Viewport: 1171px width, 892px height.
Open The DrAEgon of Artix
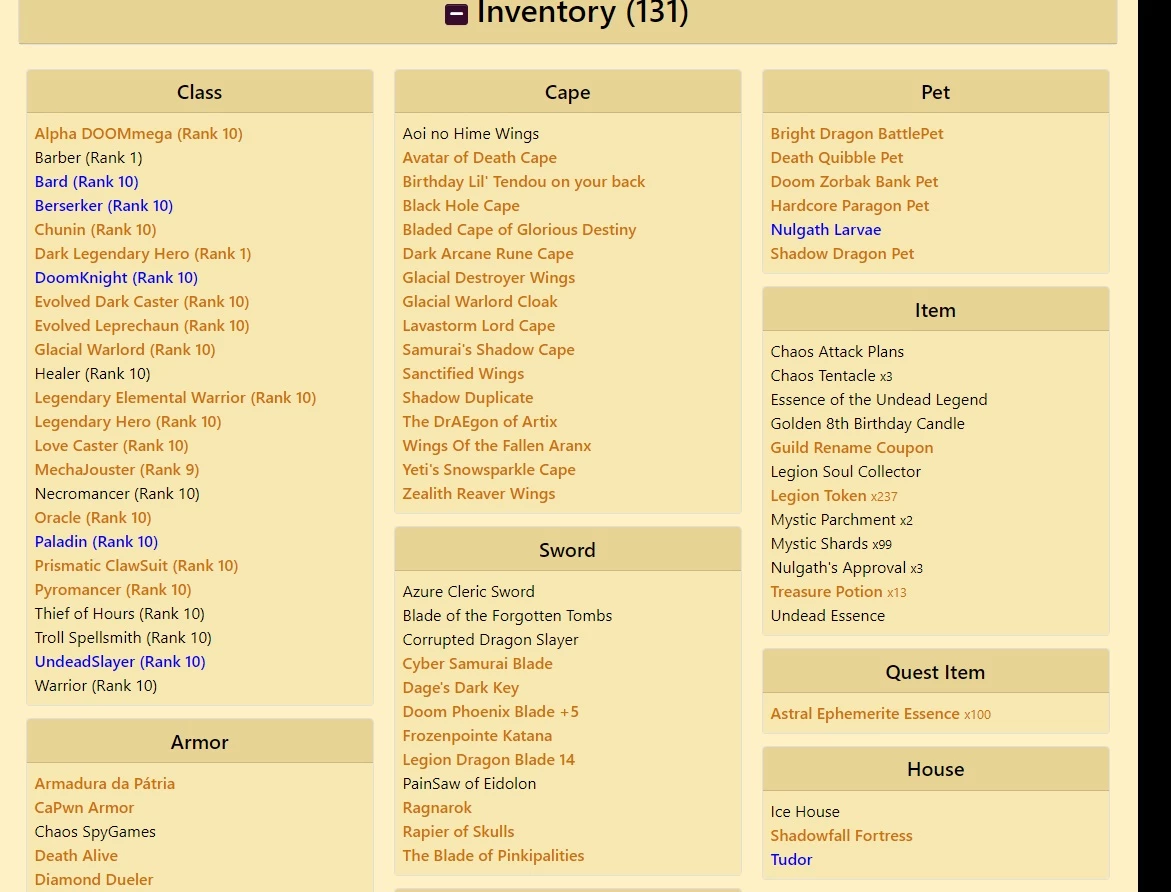[x=479, y=421]
